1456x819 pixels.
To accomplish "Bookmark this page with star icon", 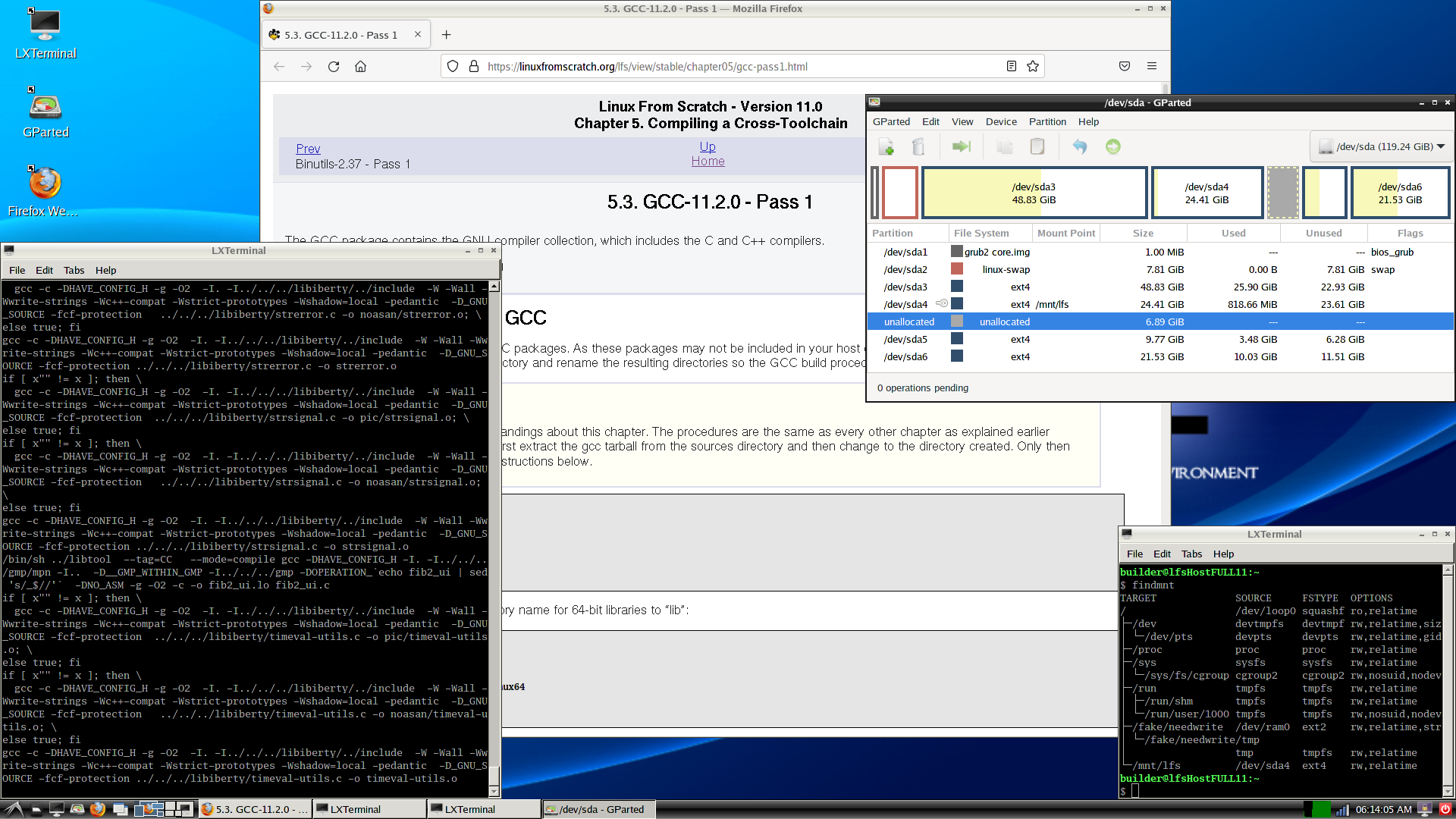I will pyautogui.click(x=1032, y=67).
